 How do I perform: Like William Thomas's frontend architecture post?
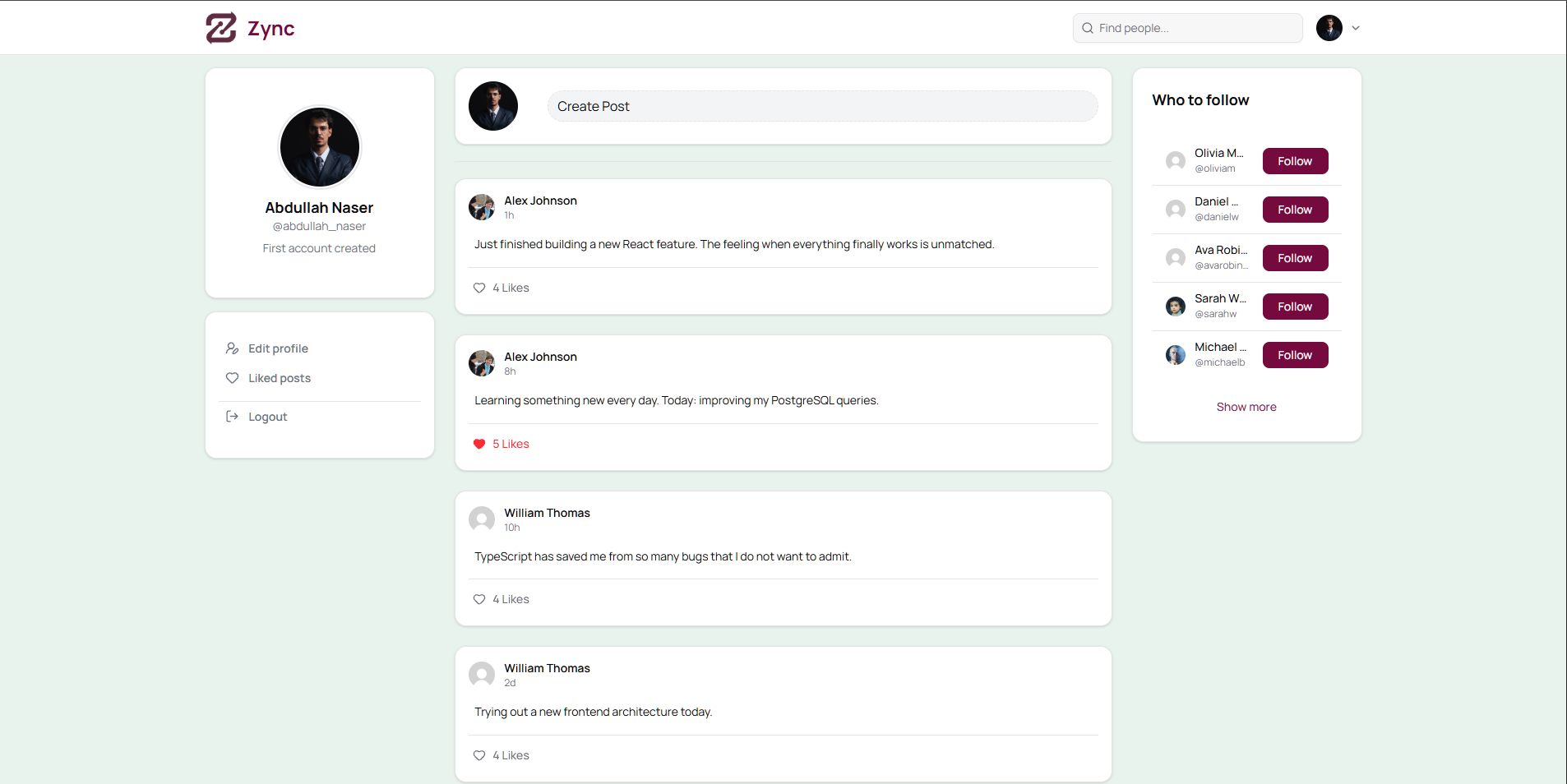(x=479, y=755)
